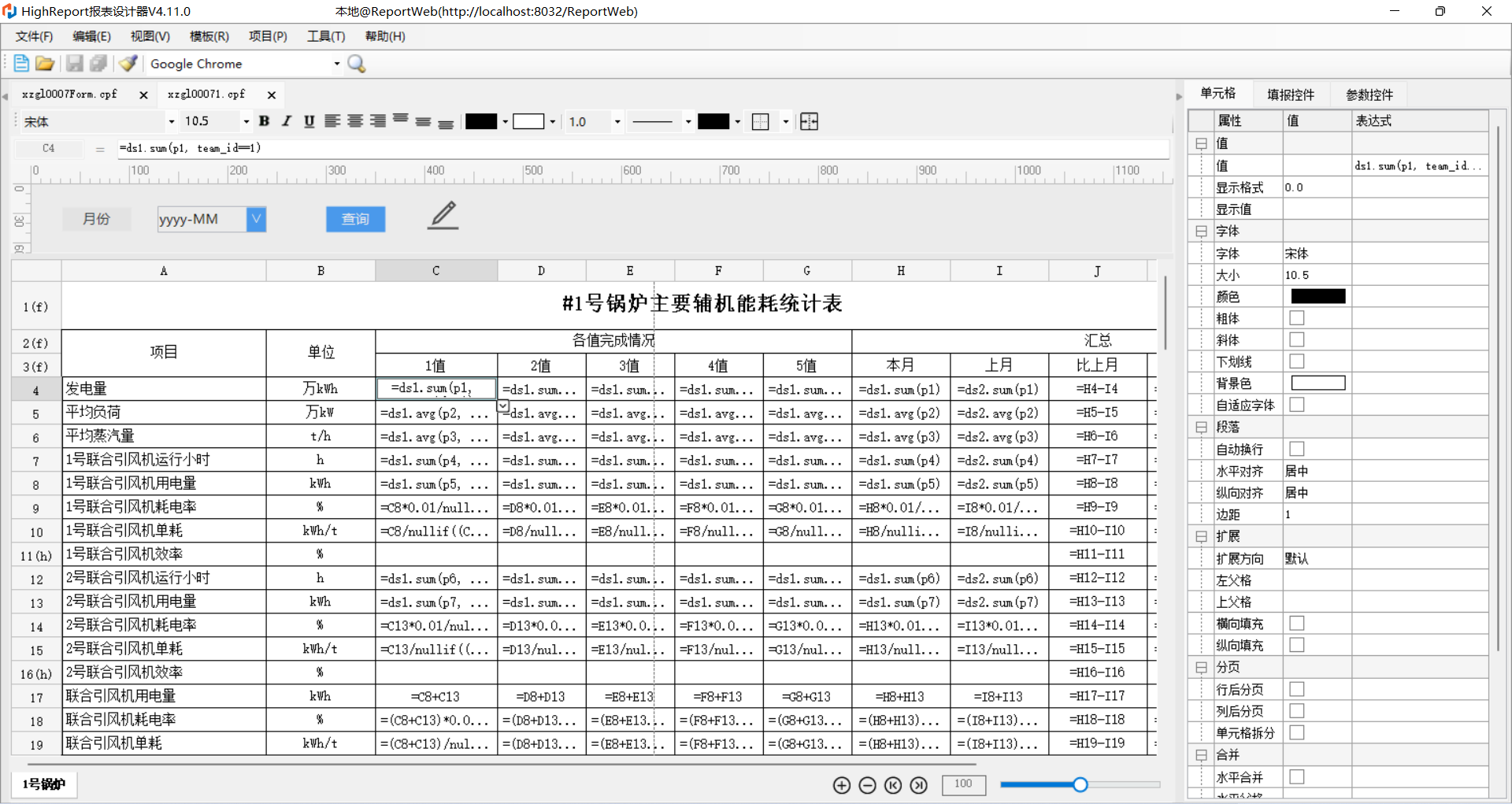1512x804 pixels.
Task: Switch to the 填报控件 tab
Action: (1290, 94)
